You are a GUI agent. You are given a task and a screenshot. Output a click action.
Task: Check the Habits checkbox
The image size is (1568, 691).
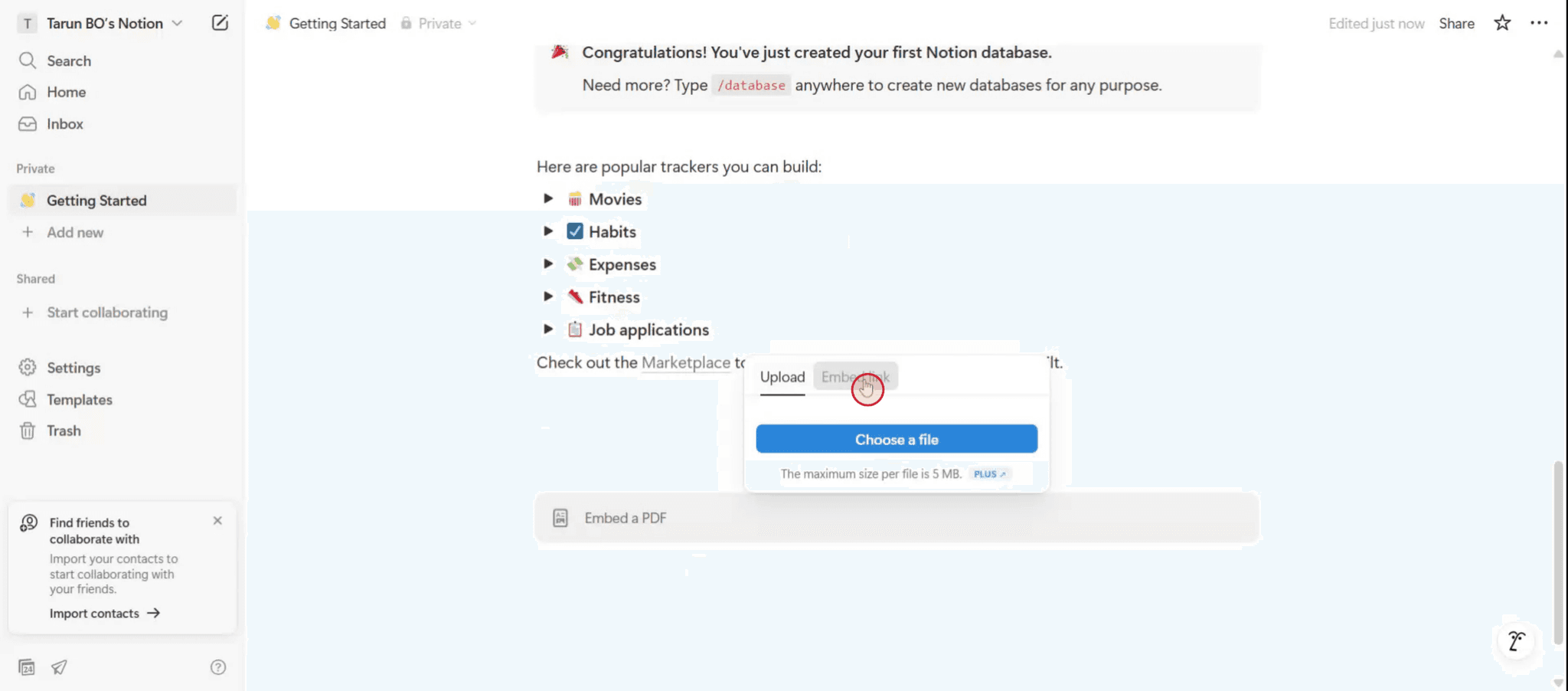(x=575, y=231)
